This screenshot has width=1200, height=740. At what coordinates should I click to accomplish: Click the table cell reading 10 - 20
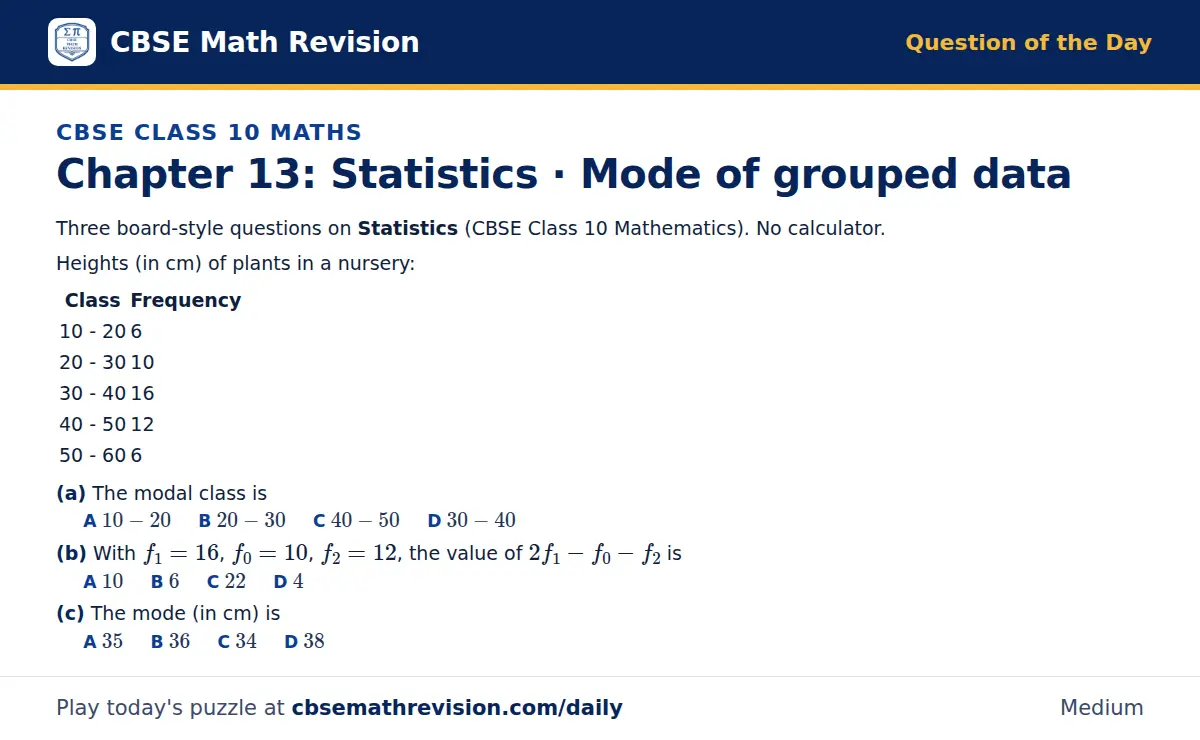coord(92,331)
